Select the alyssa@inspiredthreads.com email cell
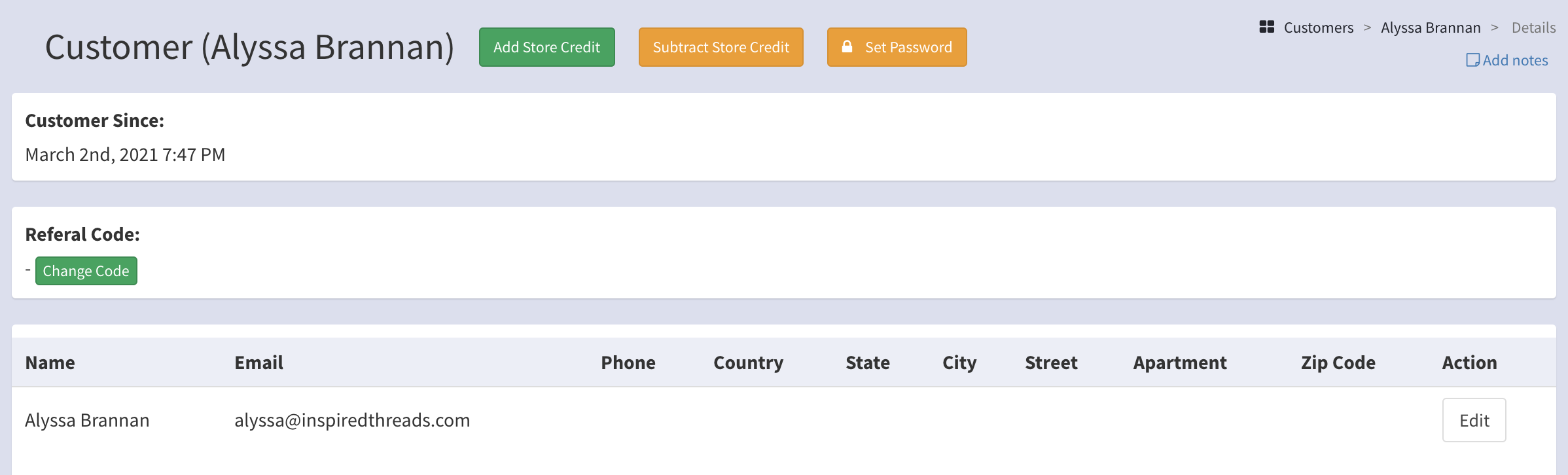 (x=352, y=420)
